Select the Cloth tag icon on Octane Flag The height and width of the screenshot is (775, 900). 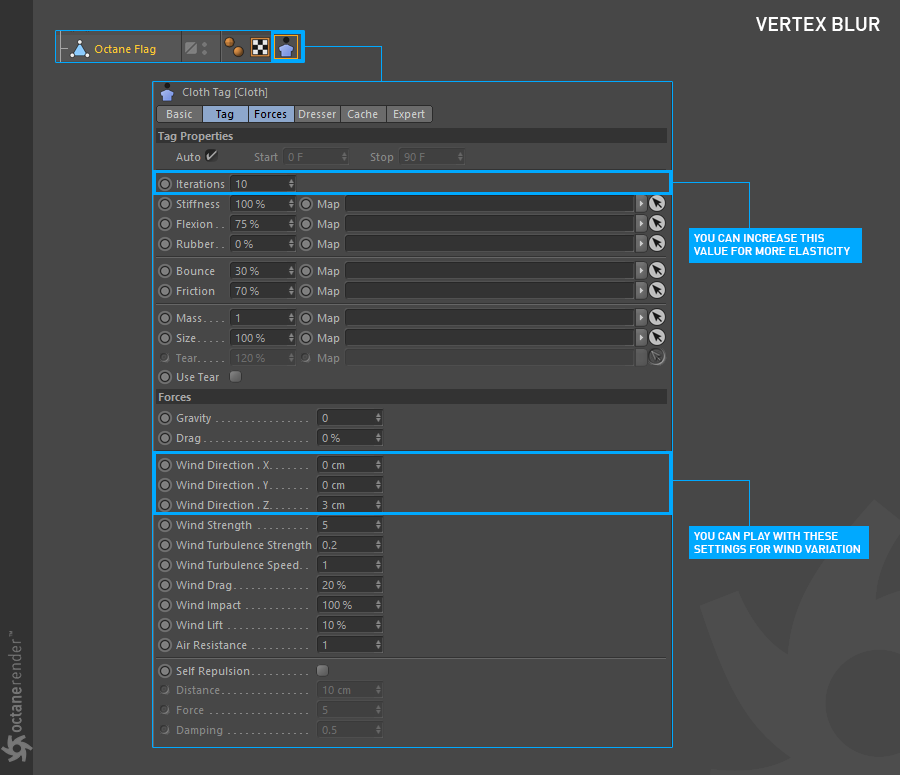click(x=286, y=47)
